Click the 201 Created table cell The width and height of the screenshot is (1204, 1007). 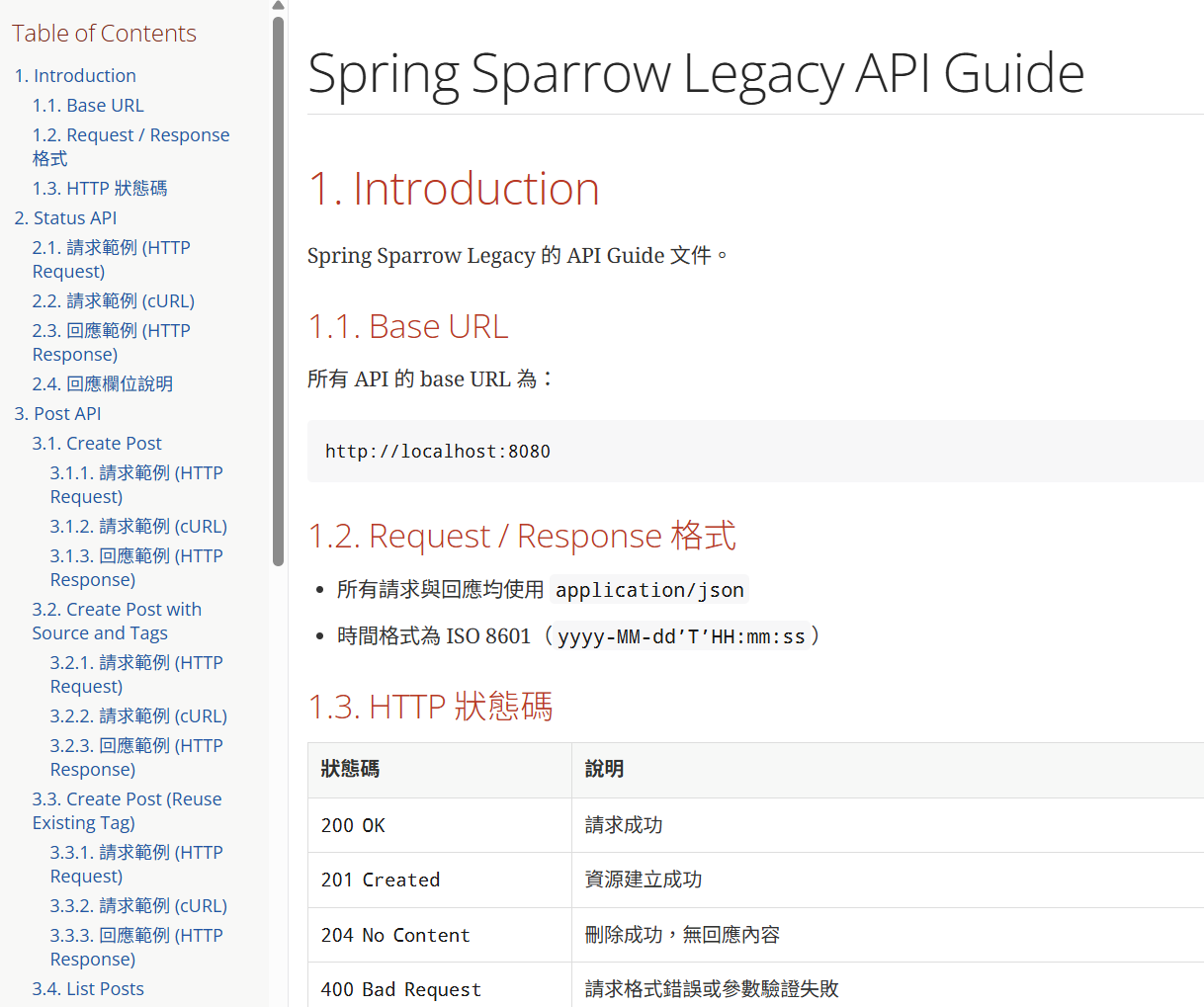click(x=381, y=880)
